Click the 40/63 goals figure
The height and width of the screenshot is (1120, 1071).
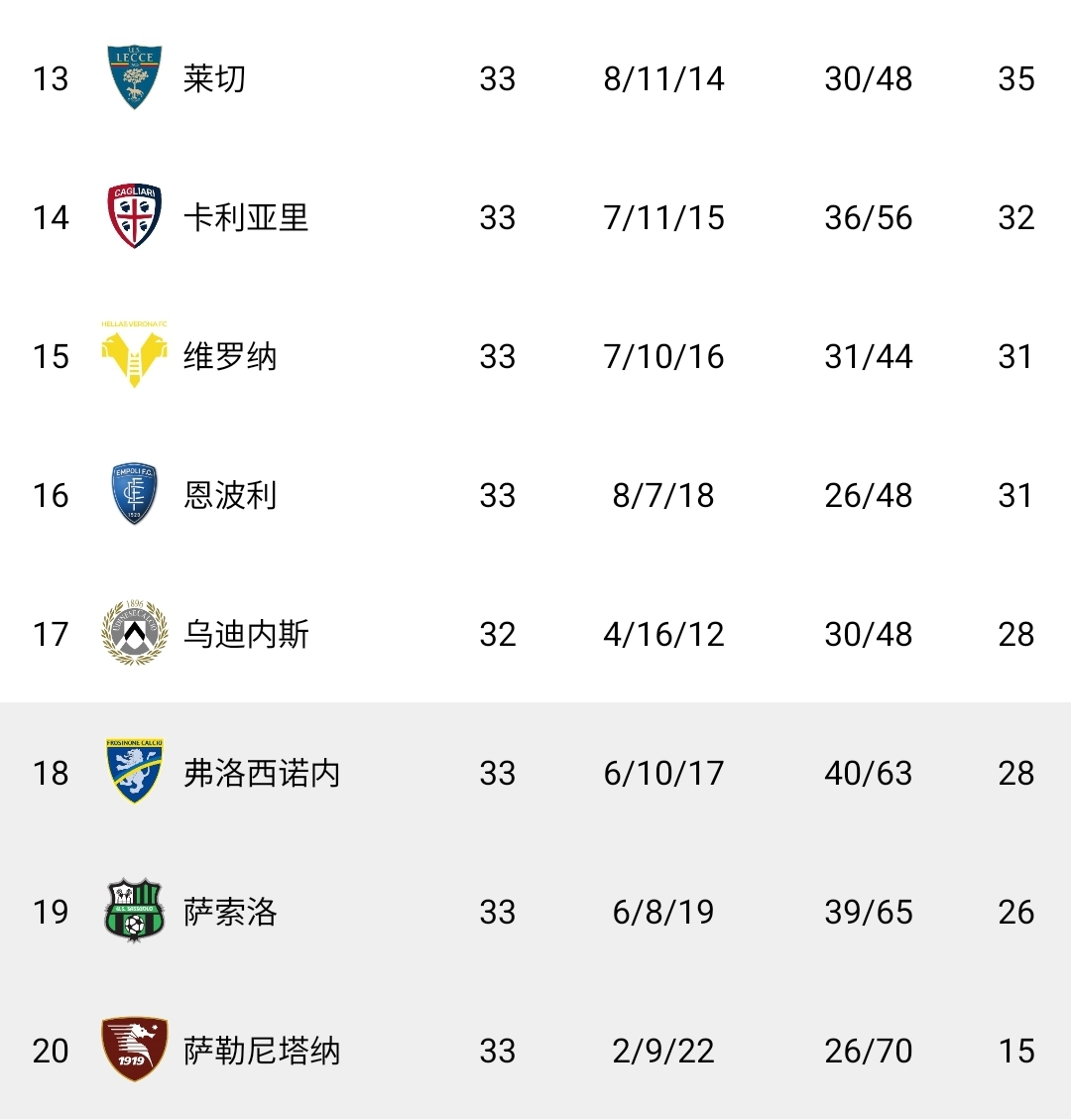tap(868, 773)
